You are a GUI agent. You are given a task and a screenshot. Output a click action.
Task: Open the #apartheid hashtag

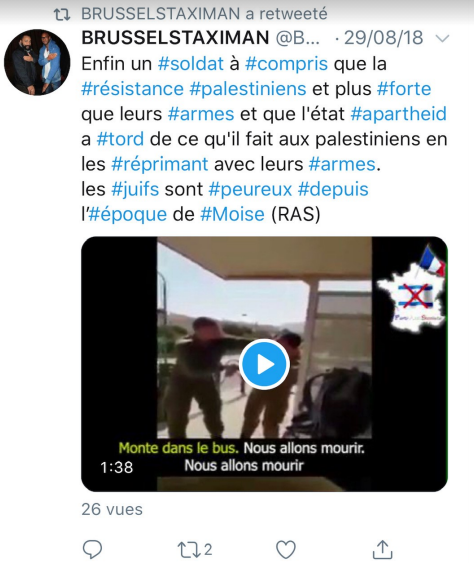pyautogui.click(x=399, y=114)
